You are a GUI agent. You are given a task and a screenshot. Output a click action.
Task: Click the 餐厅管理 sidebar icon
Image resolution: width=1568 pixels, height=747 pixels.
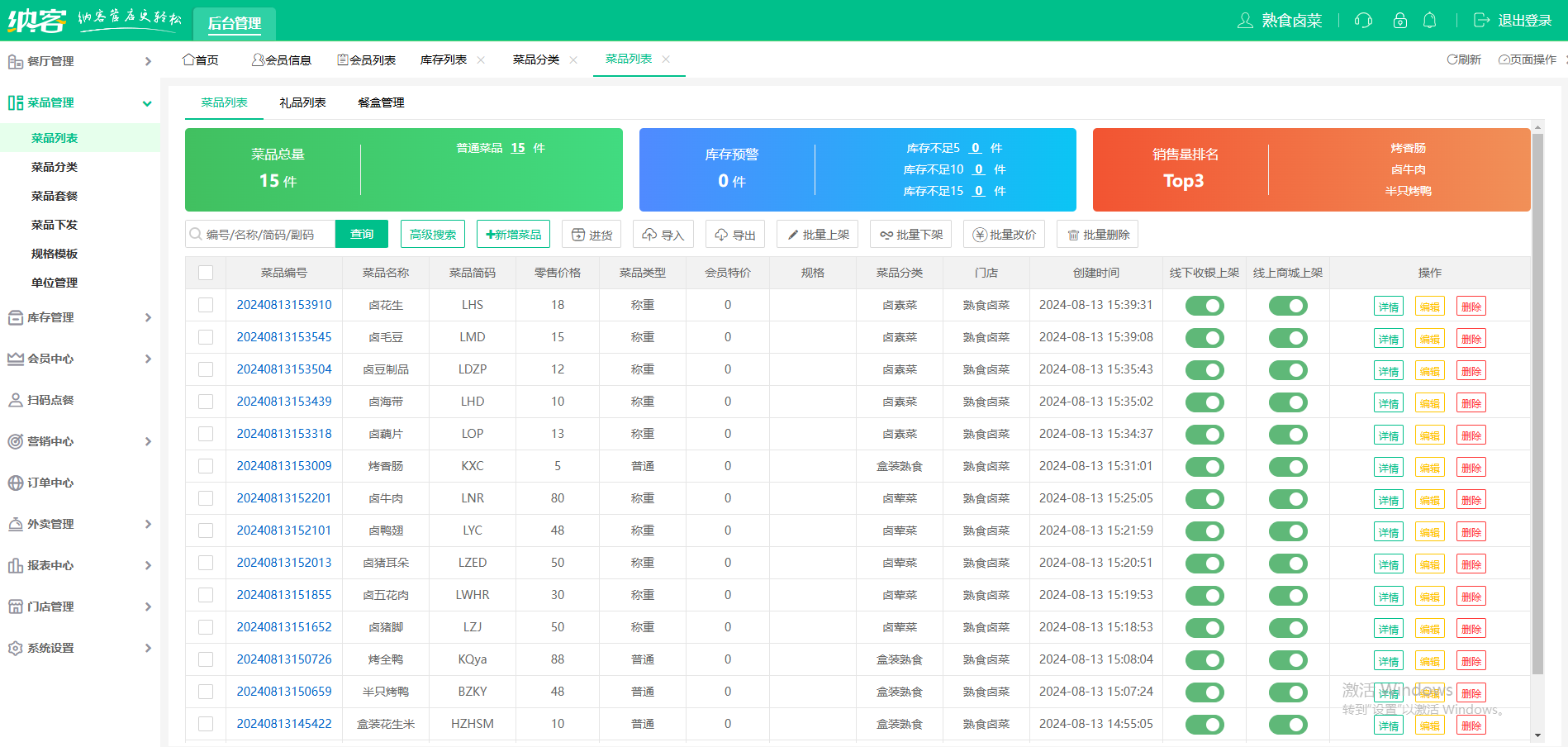point(15,61)
